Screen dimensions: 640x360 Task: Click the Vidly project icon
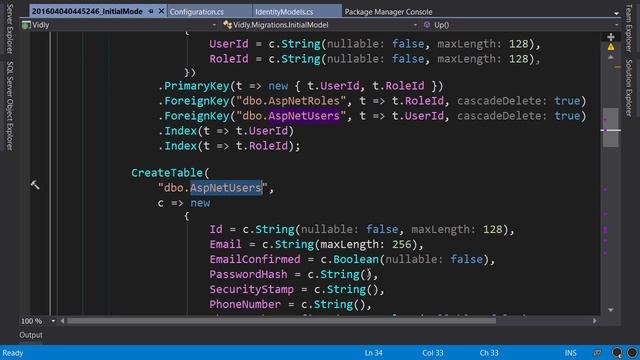(x=27, y=25)
